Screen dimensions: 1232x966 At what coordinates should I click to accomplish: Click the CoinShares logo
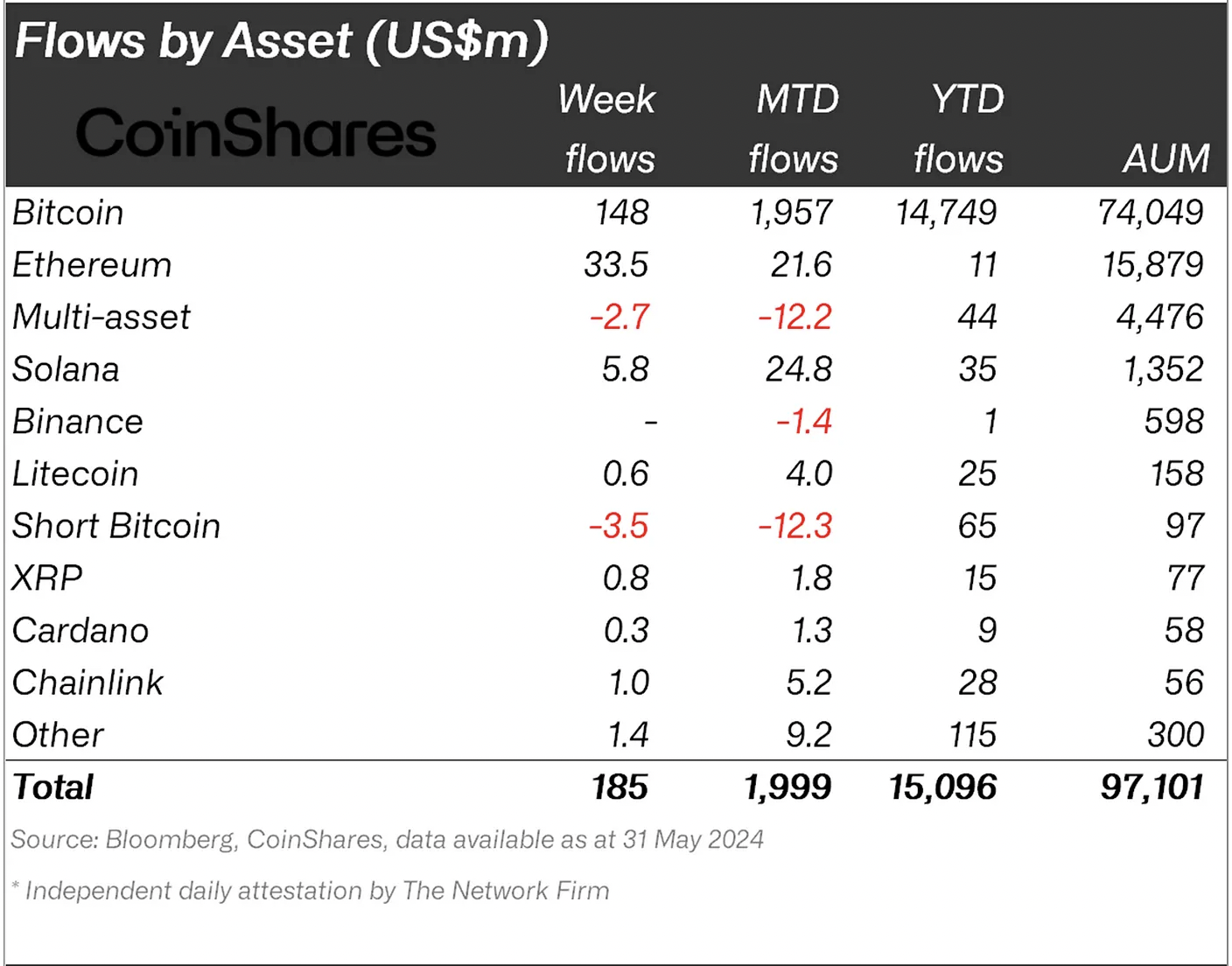pos(255,133)
